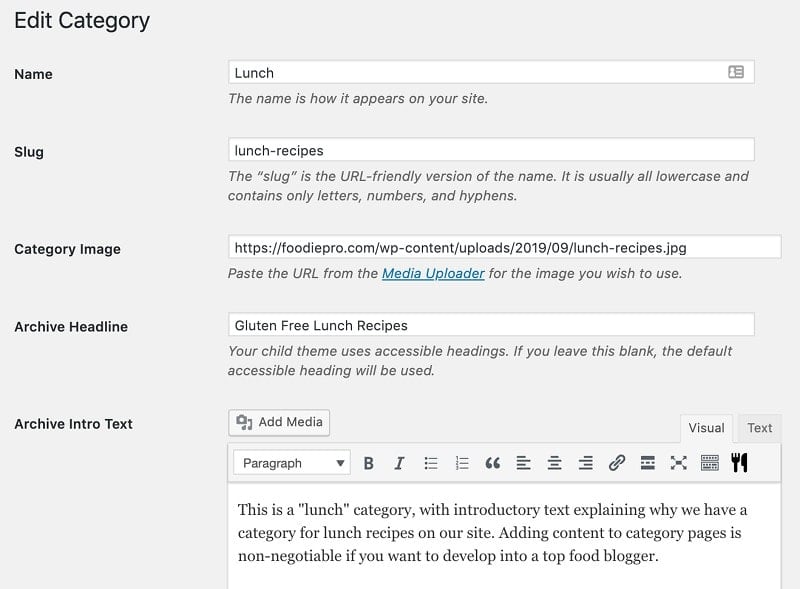
Task: Click the 'Category Image' label
Action: tap(67, 249)
